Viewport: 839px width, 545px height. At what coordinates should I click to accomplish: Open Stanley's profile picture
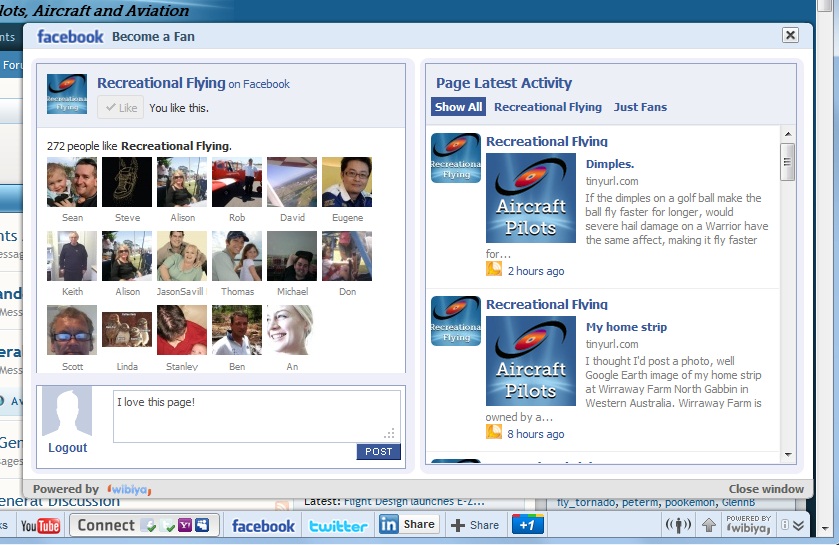pos(182,330)
